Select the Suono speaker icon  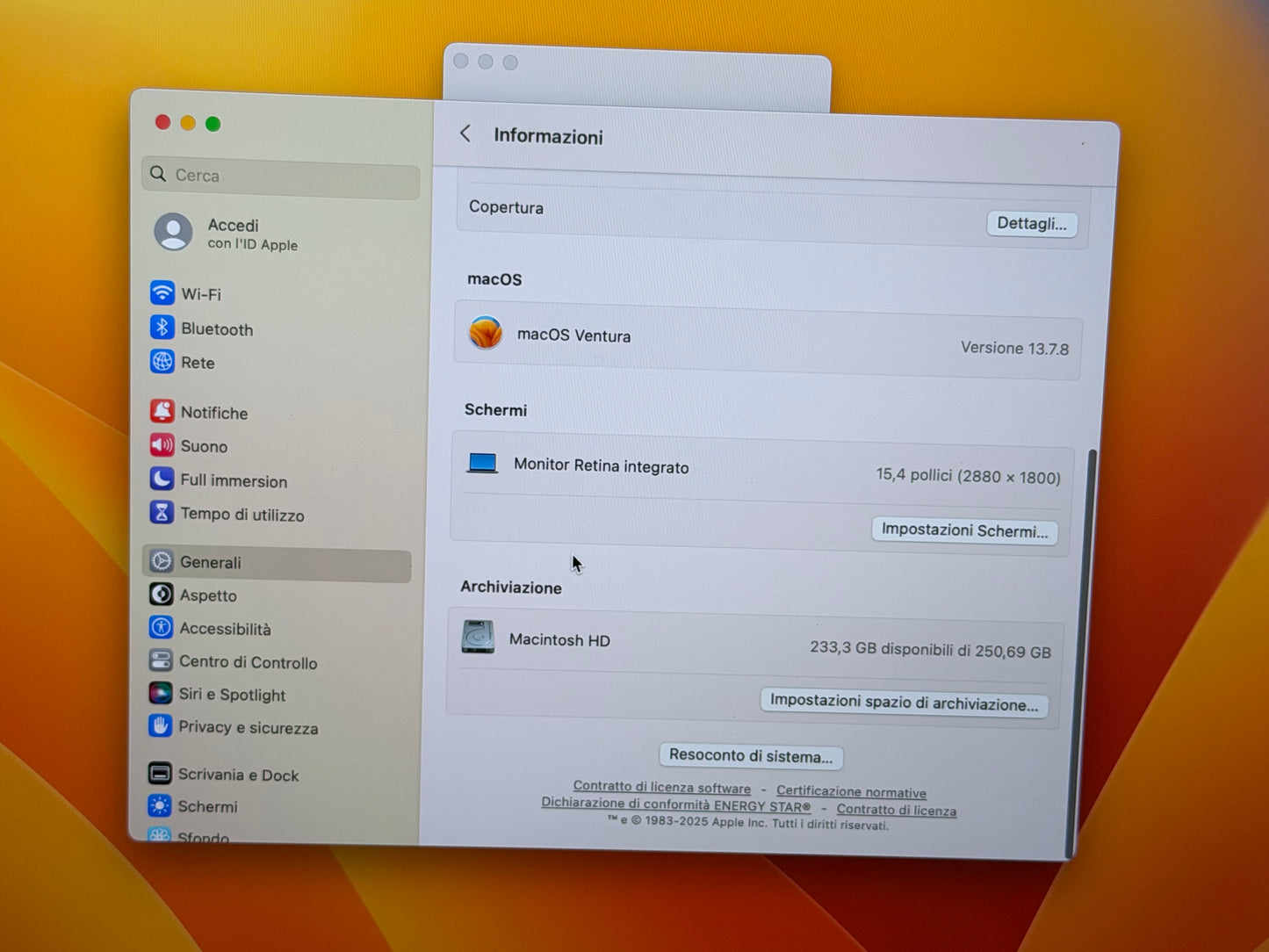(162, 445)
